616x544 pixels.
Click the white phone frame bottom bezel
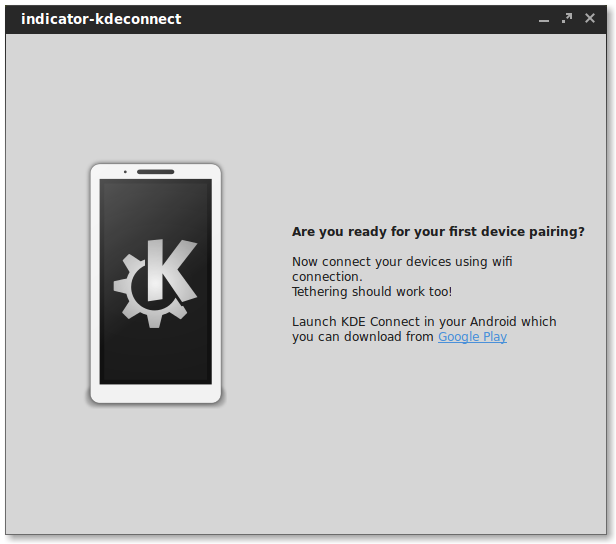(155, 393)
